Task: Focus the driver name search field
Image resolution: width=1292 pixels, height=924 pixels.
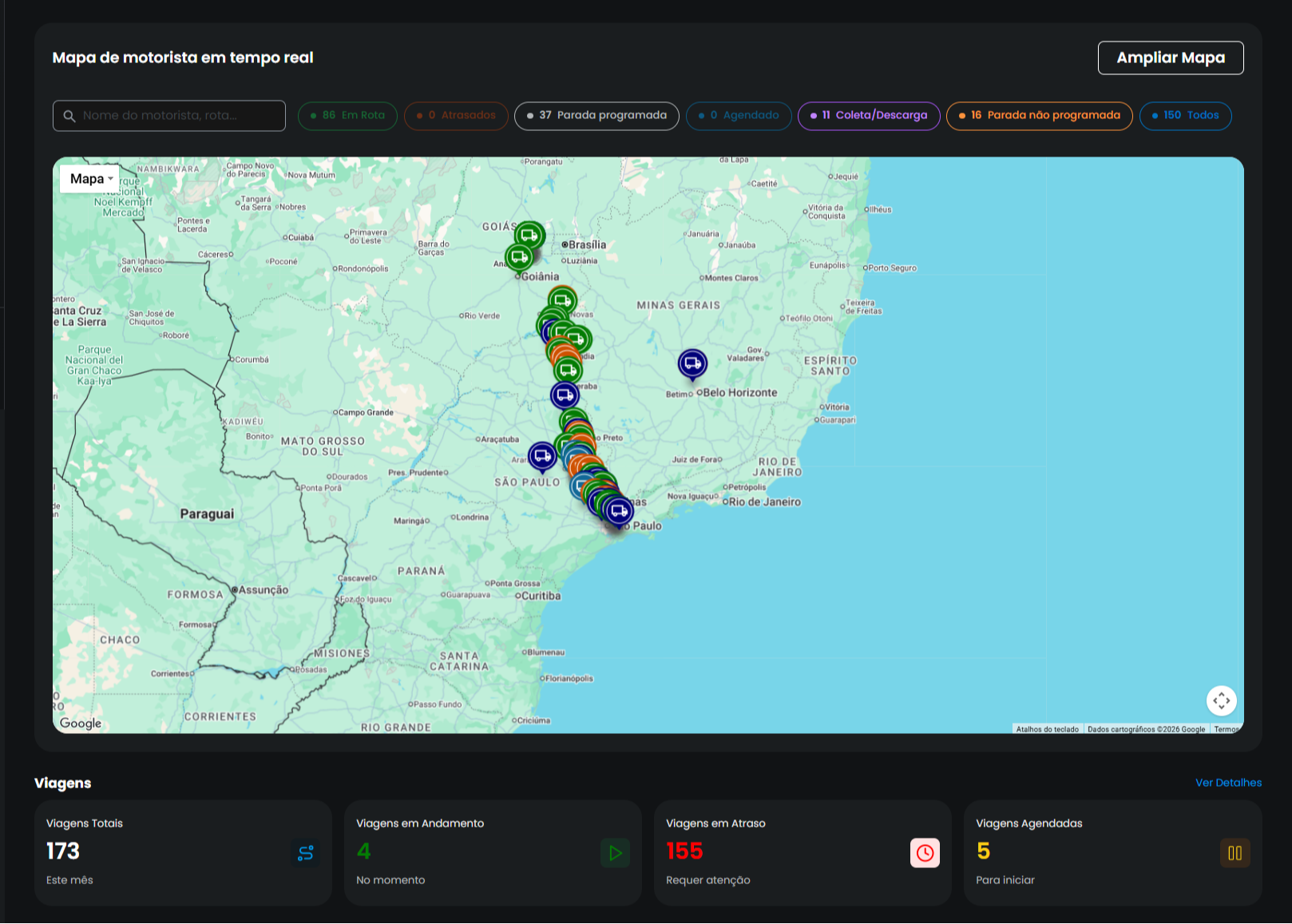Action: point(169,116)
